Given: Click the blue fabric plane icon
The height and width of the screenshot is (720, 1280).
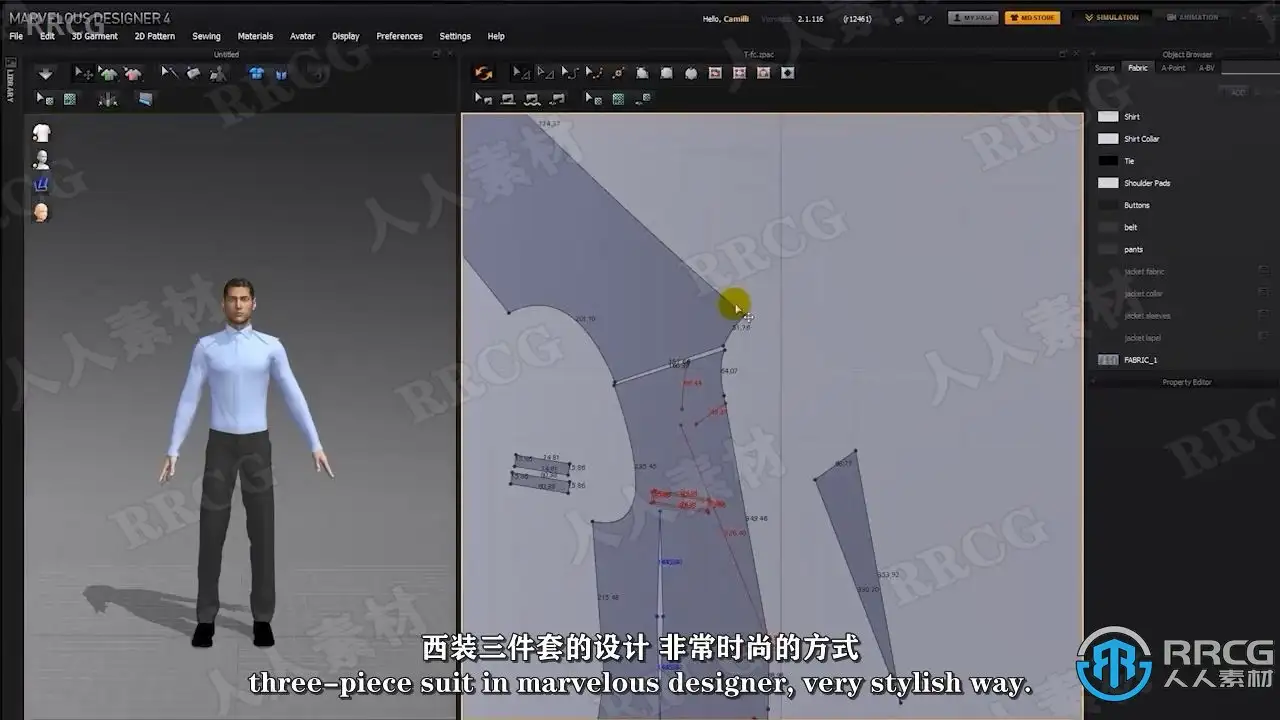Looking at the screenshot, I should 145,99.
